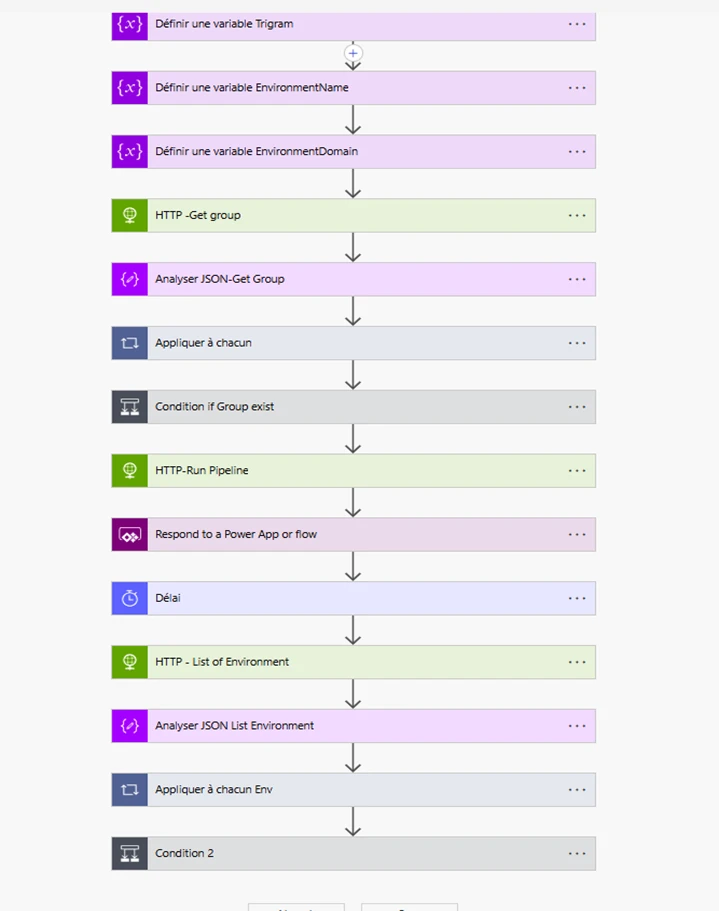Expand the HTTP - List of Environment action

350,662
